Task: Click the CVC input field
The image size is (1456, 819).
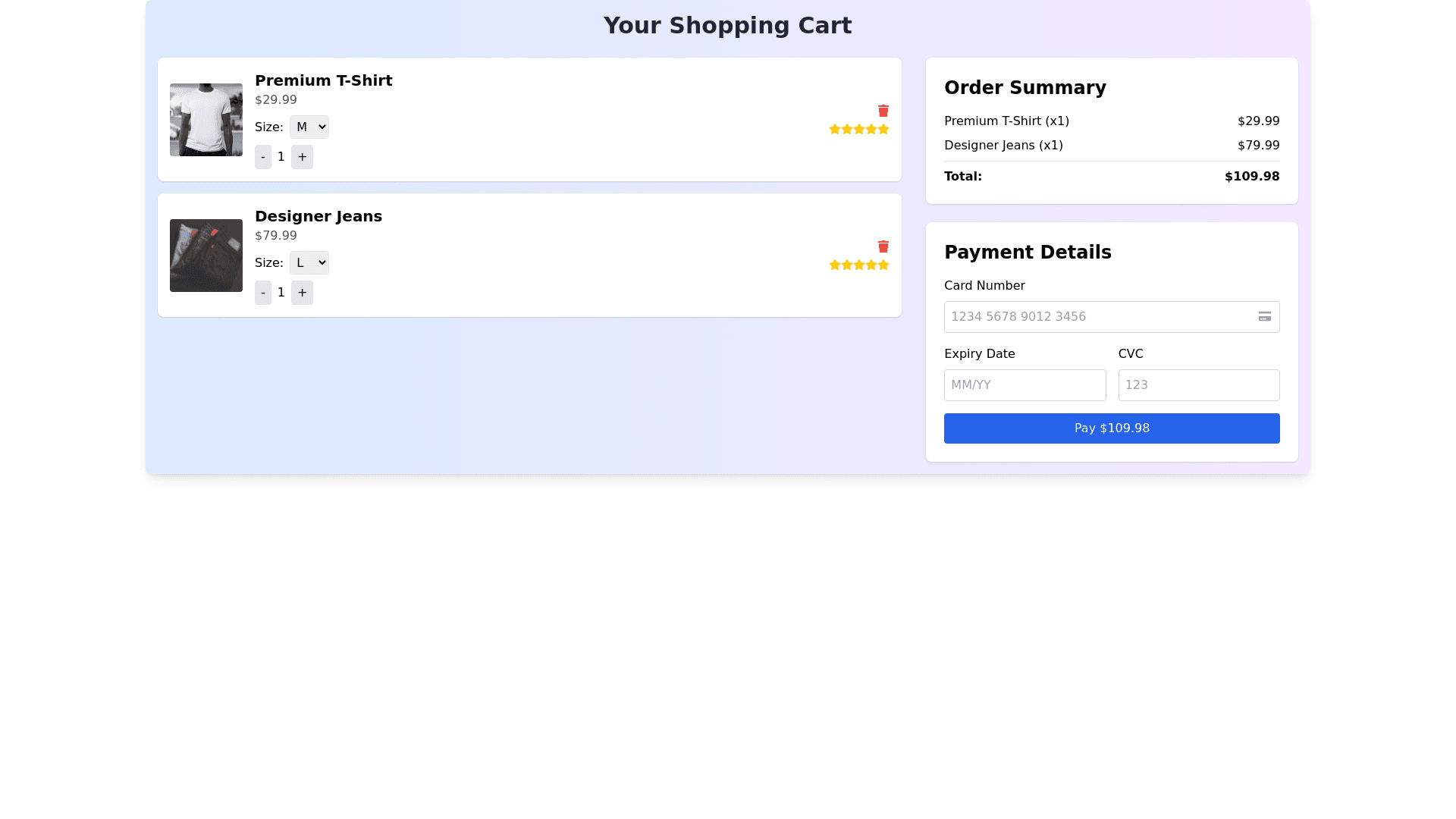Action: [x=1198, y=385]
